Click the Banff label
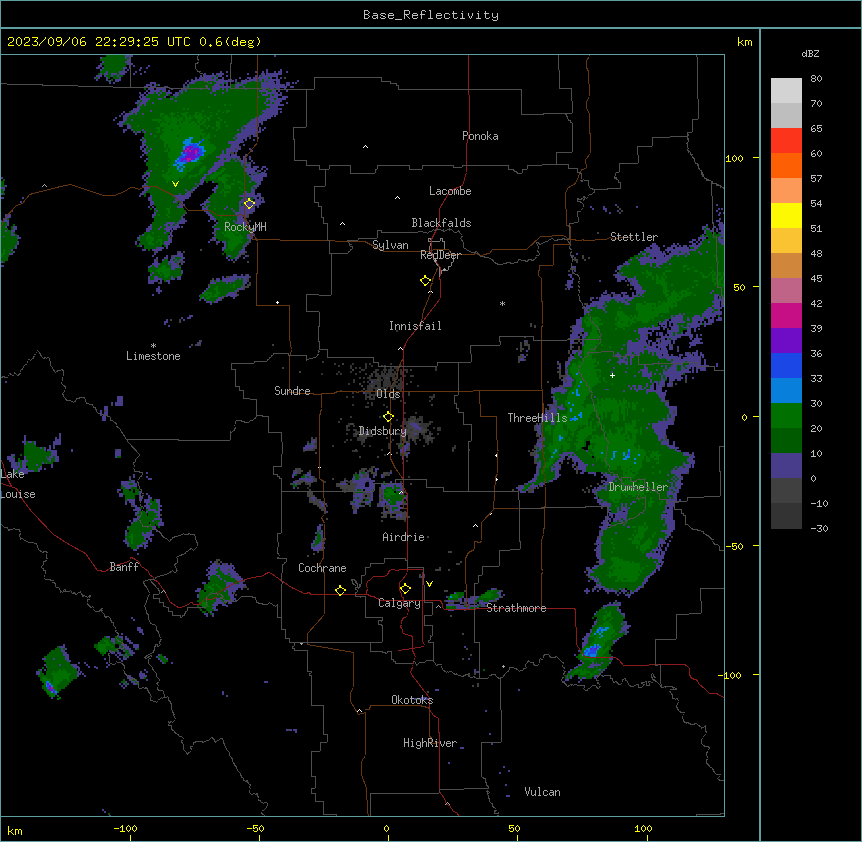 tap(124, 567)
